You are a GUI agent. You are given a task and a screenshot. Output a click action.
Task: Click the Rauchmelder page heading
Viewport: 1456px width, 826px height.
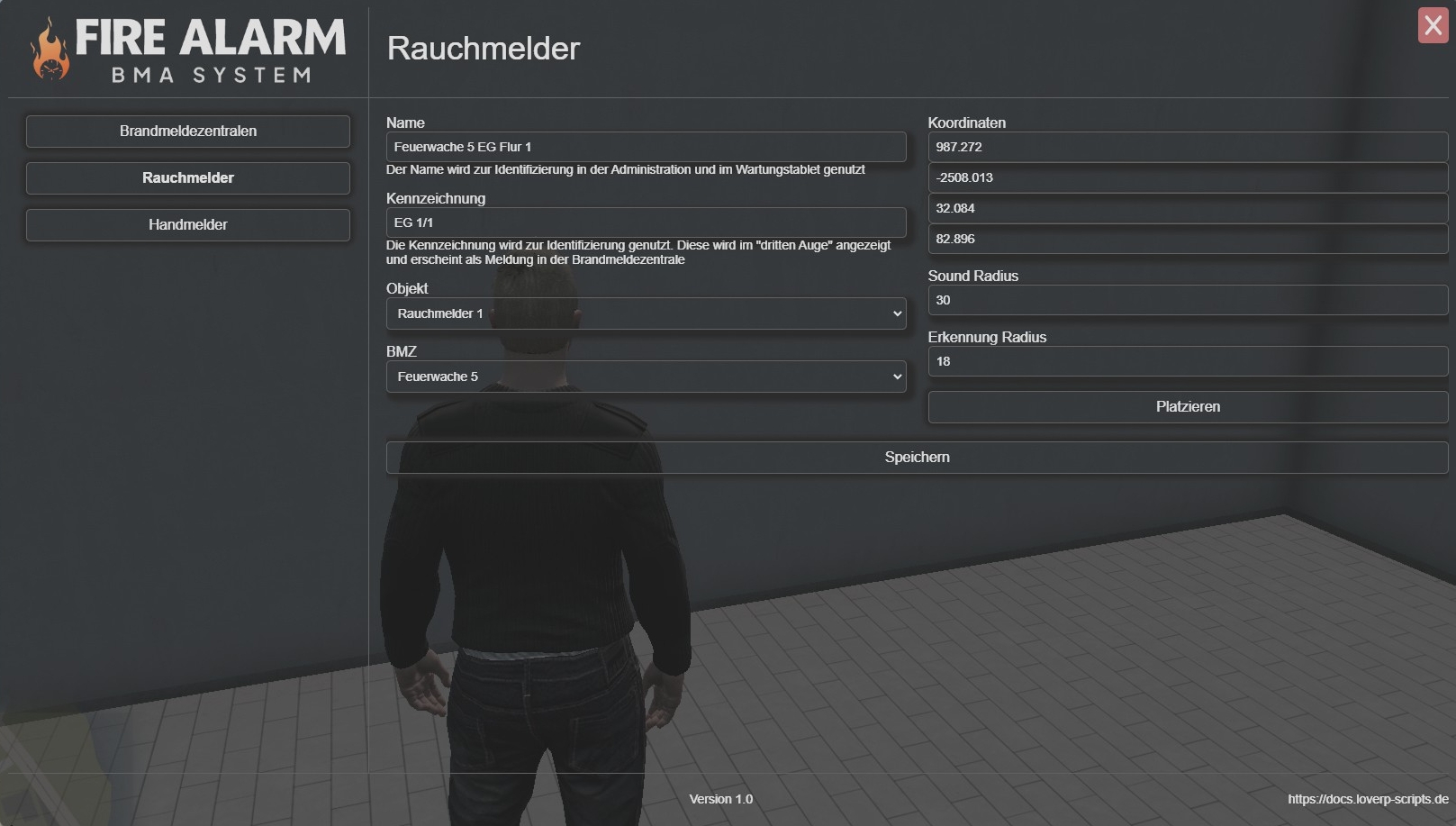(484, 49)
